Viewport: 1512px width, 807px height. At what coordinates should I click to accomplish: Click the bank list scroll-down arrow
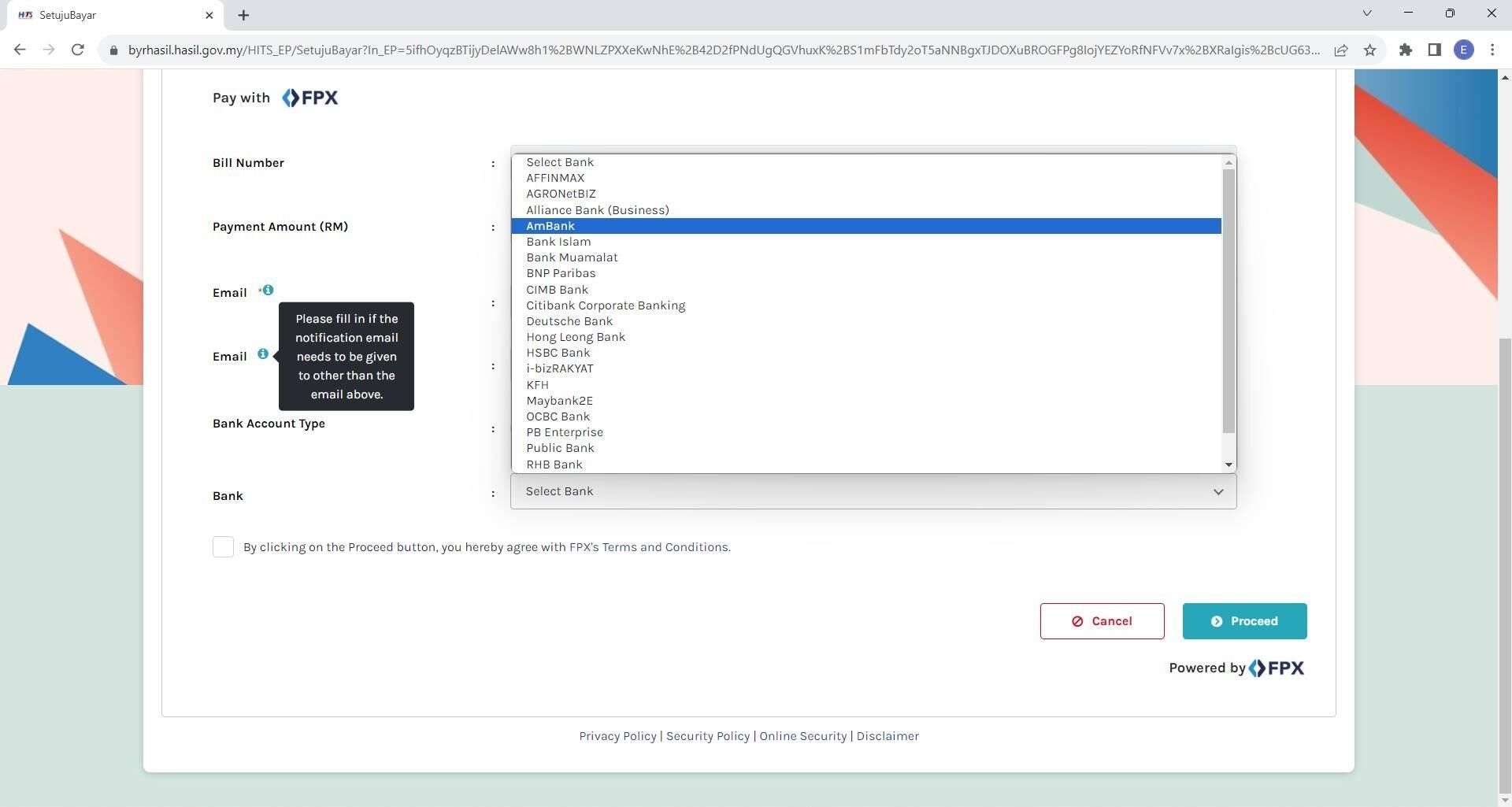[1228, 465]
